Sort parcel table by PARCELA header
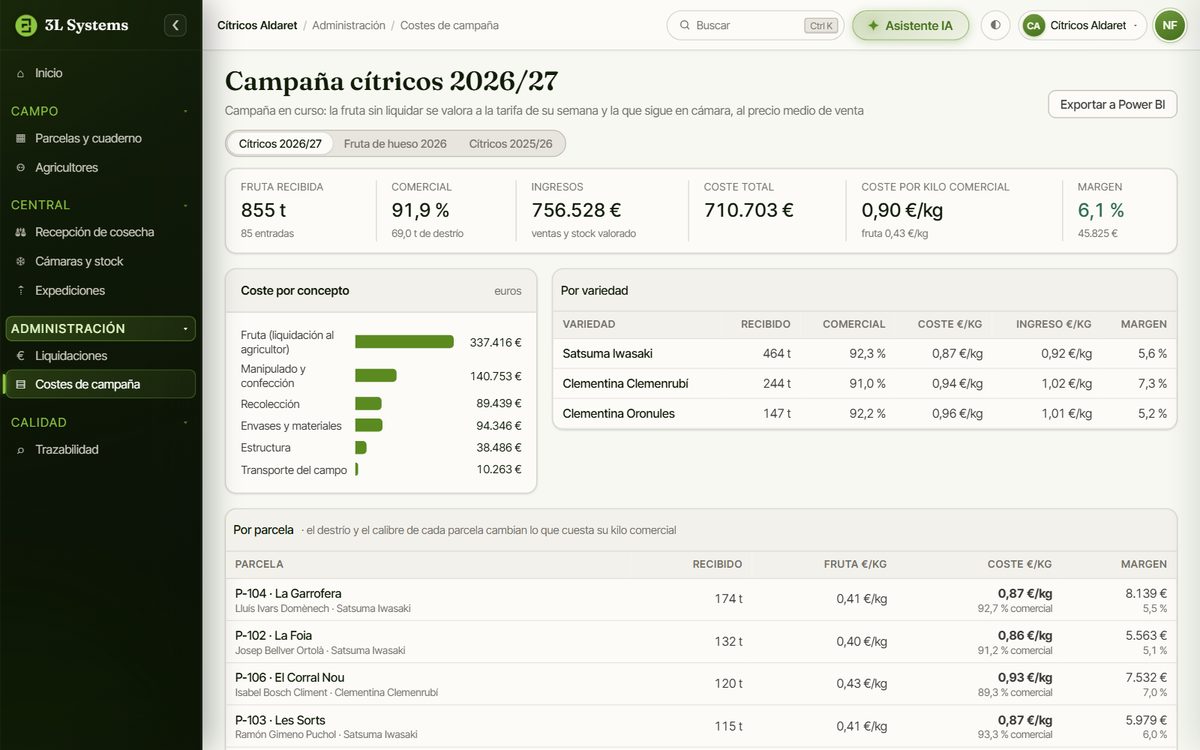 click(x=259, y=564)
